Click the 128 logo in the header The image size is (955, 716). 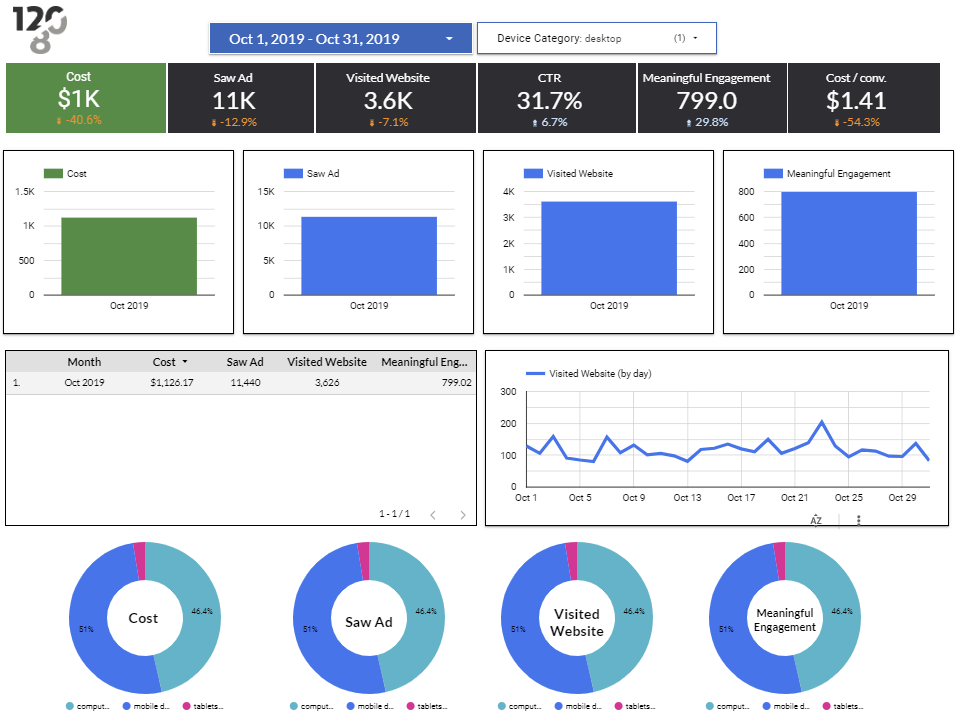pos(40,29)
